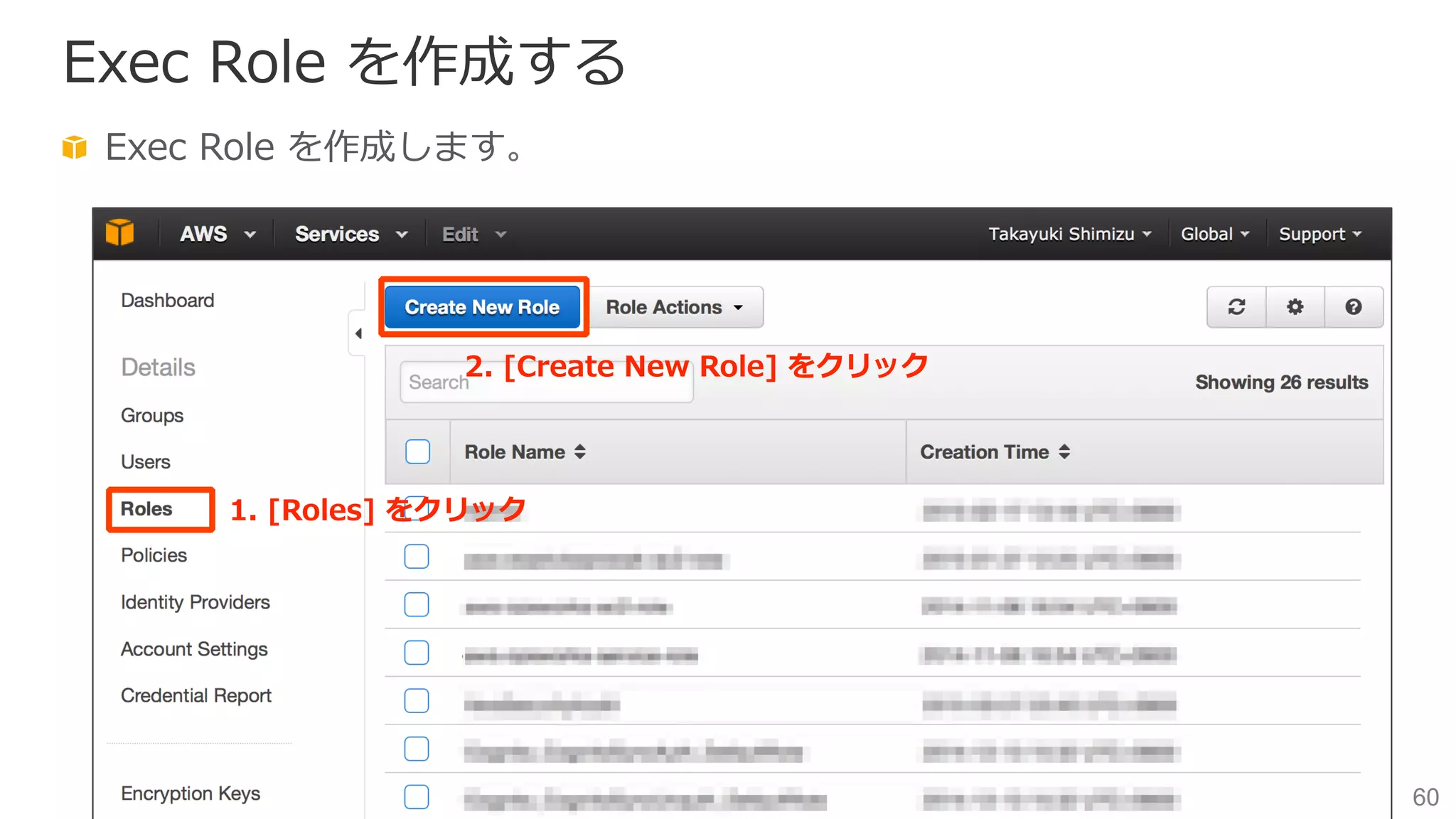Open the Edit dropdown menu
Image resolution: width=1456 pixels, height=819 pixels.
[474, 234]
